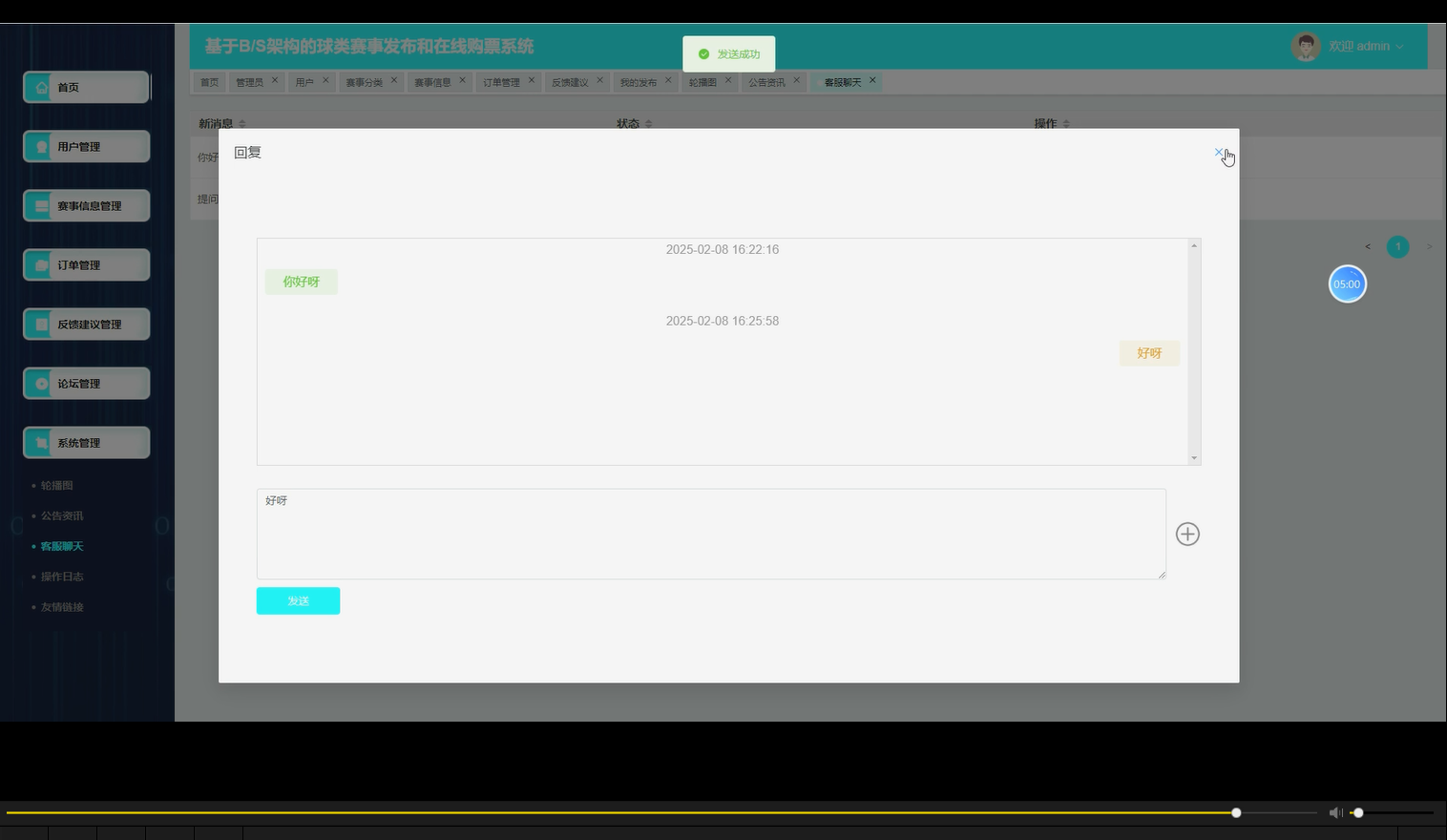The width and height of the screenshot is (1447, 840).
Task: Close the 公告资讯 tab with its X
Action: point(797,80)
